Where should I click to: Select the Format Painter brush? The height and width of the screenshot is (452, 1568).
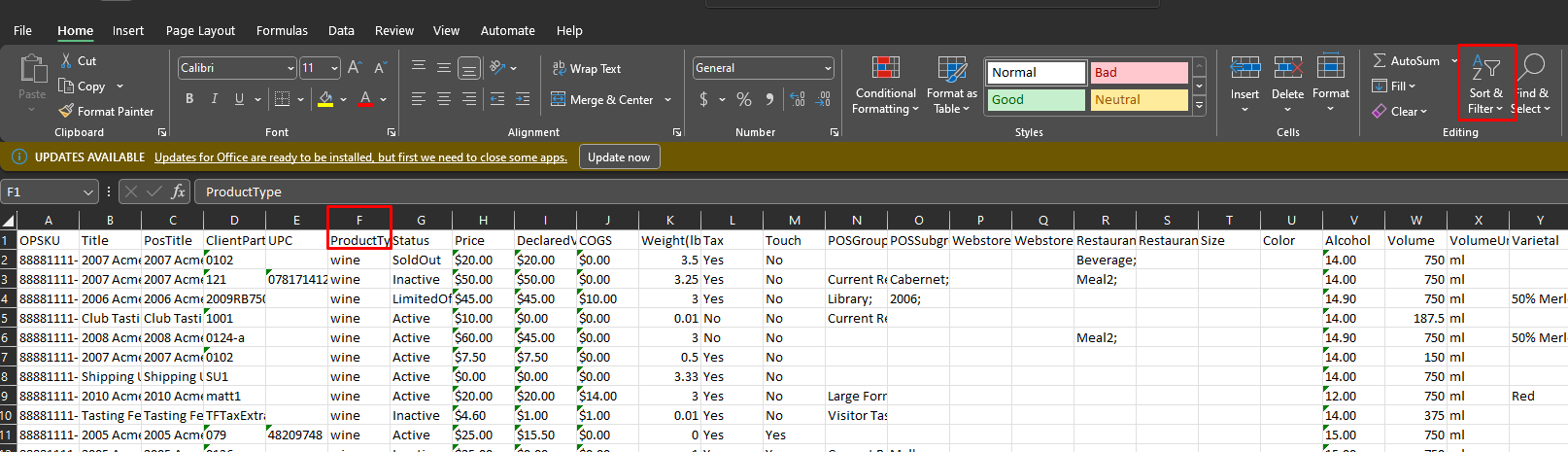pyautogui.click(x=66, y=111)
